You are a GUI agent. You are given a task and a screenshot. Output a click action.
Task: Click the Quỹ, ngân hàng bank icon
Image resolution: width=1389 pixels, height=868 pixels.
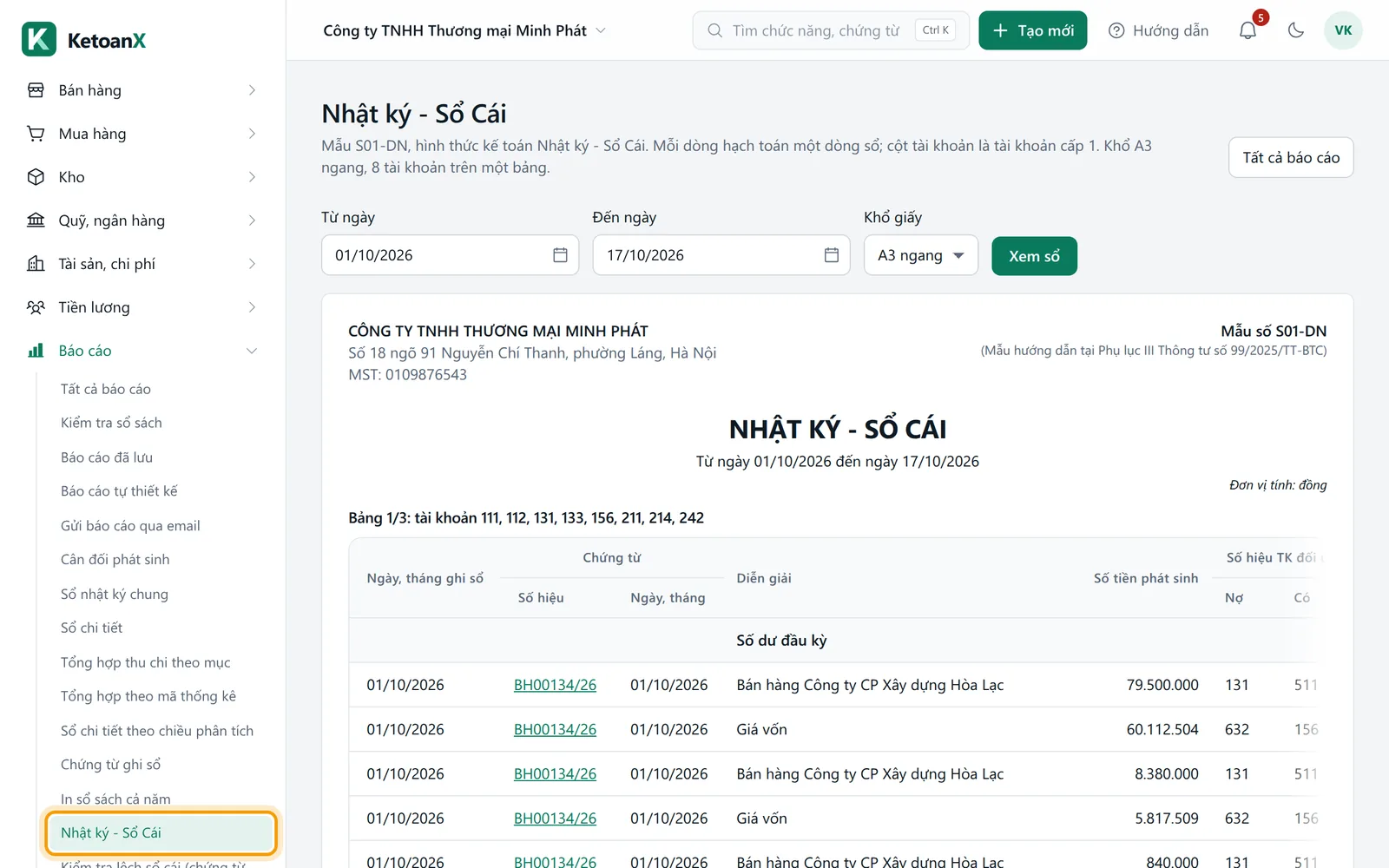click(x=36, y=220)
